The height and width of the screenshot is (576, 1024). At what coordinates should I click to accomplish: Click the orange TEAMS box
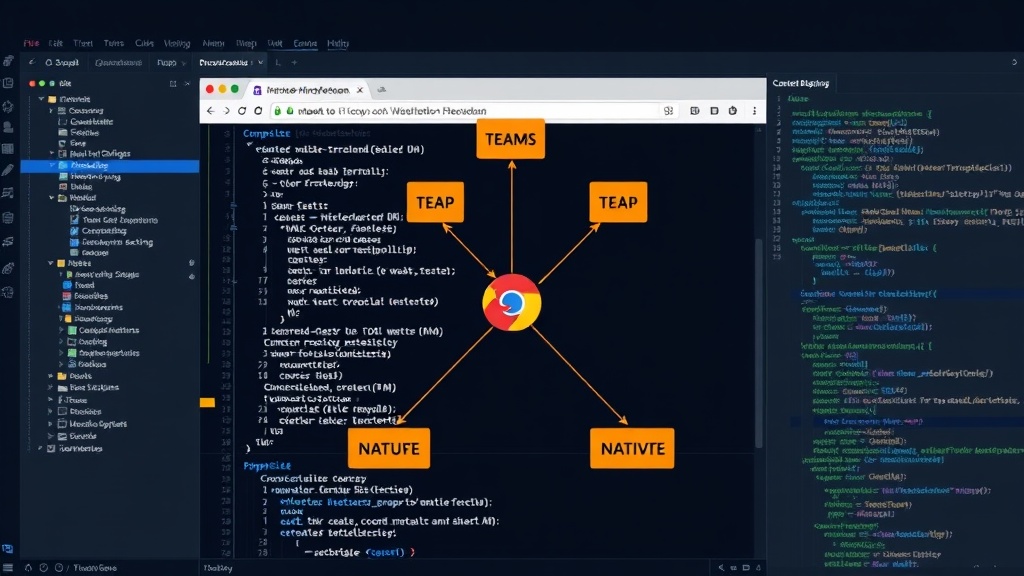(x=511, y=139)
